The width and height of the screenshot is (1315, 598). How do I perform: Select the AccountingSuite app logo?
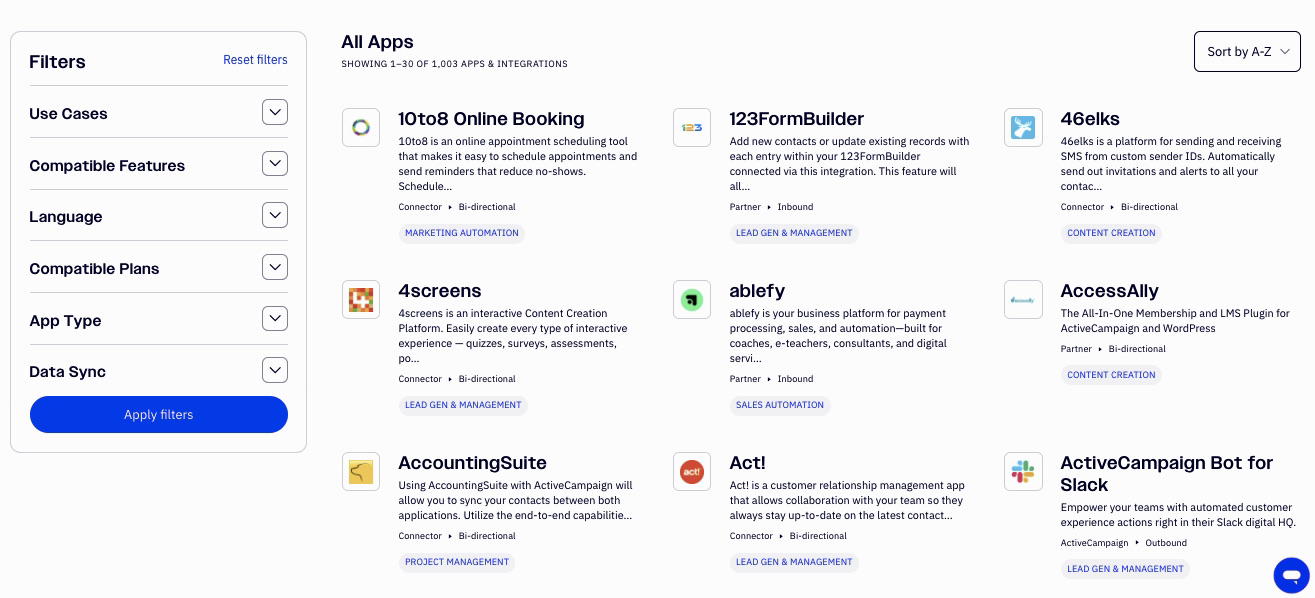pos(361,471)
